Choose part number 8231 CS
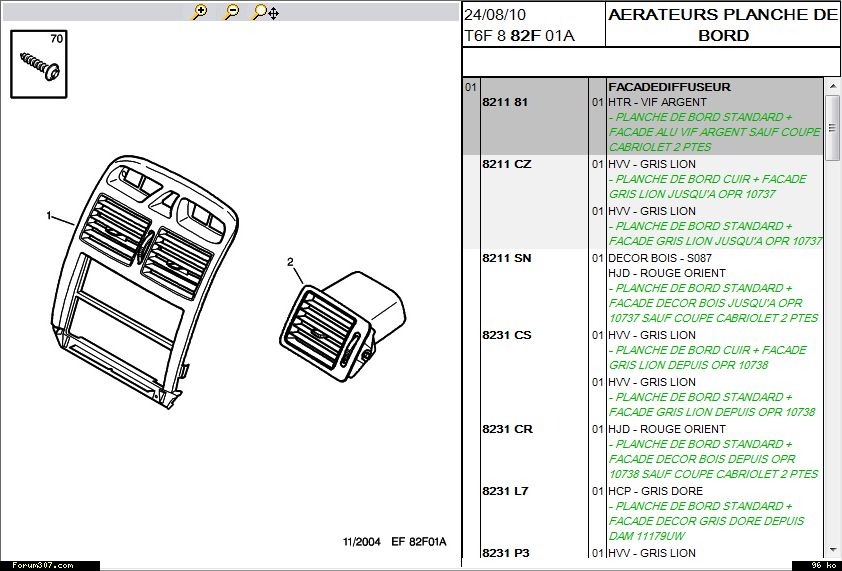Screen dimensions: 842x571 click(x=508, y=335)
